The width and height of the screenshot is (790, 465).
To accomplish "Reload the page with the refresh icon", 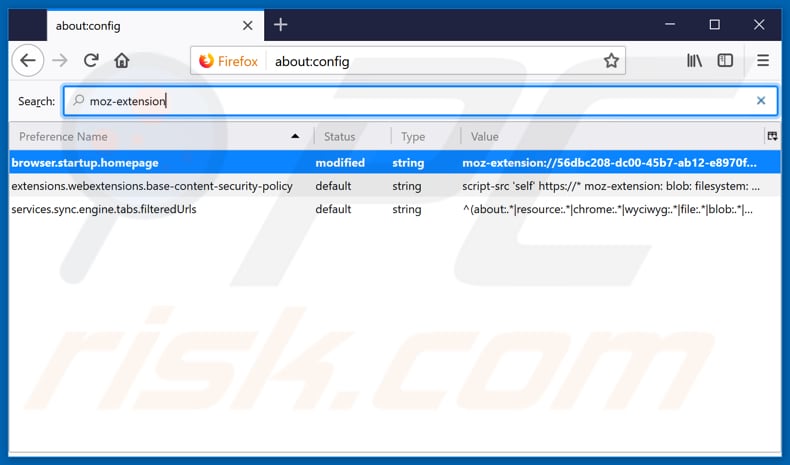I will point(91,60).
